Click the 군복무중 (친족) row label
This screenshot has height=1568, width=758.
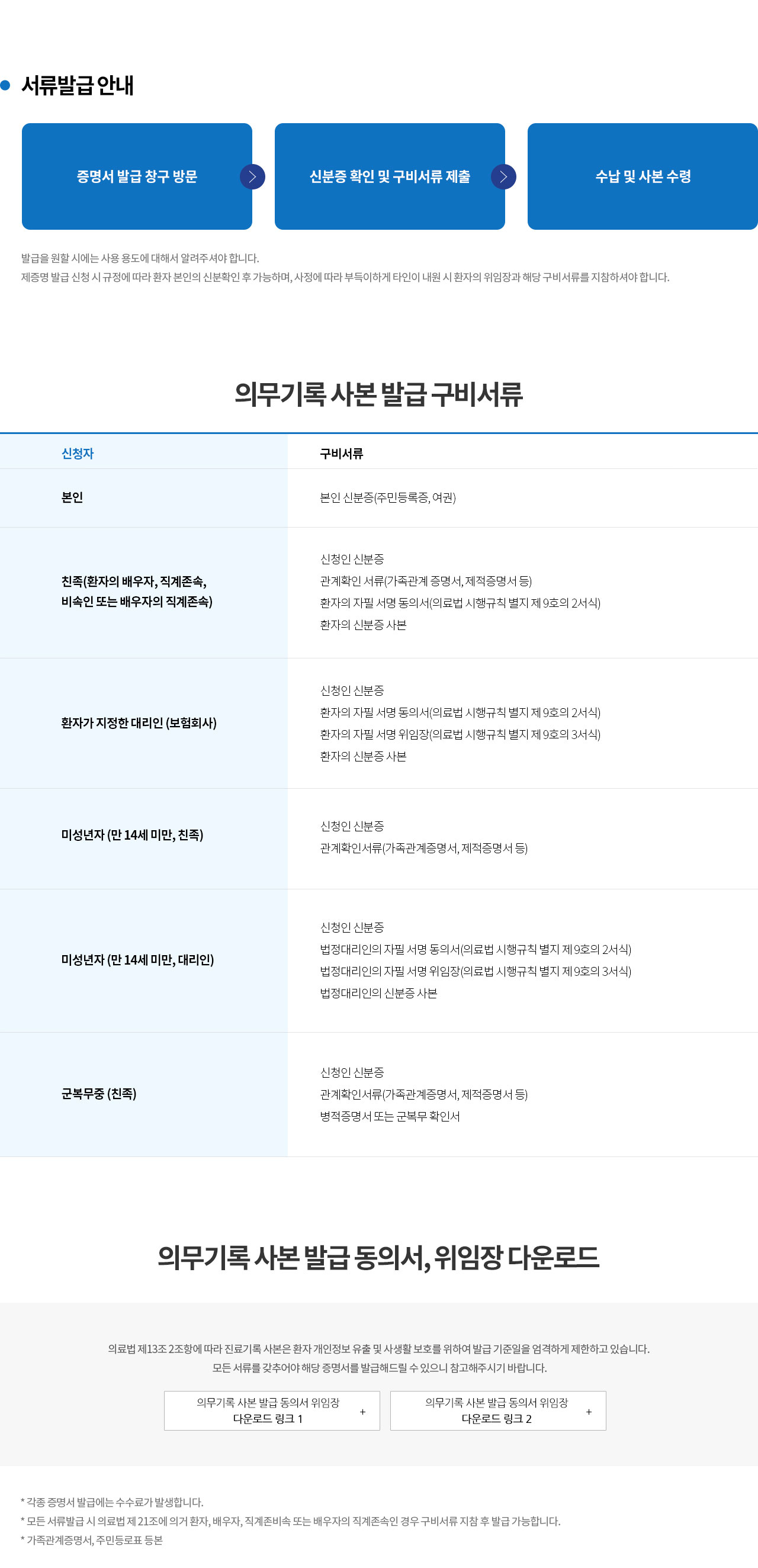point(99,1094)
